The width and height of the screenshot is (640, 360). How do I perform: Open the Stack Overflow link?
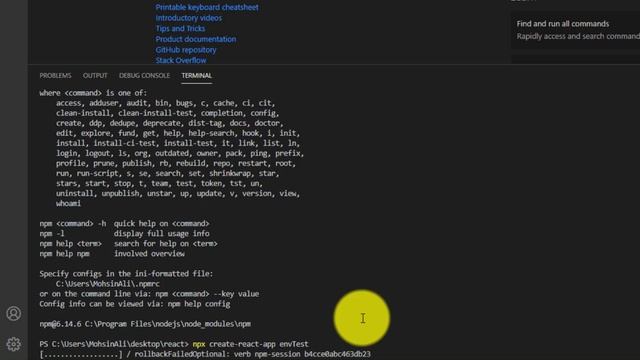181,60
